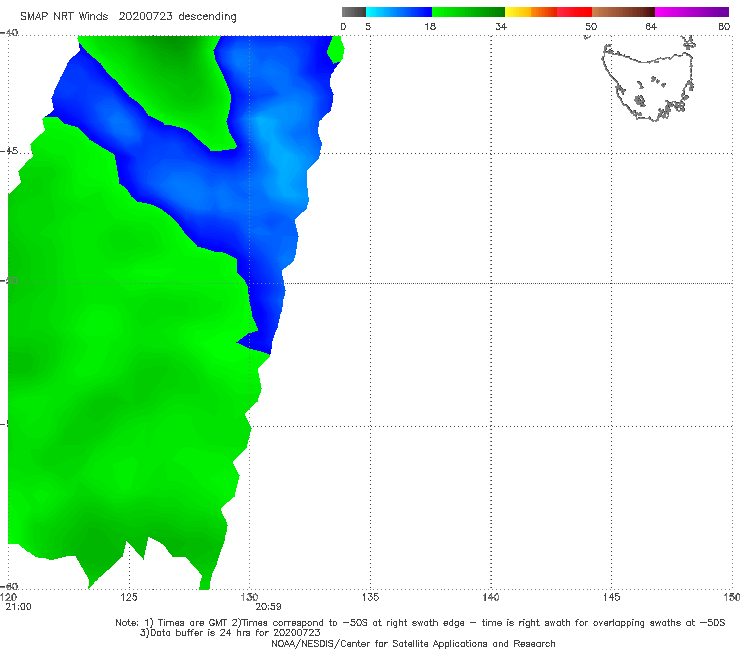Screen dimensions: 740x650
Task: Click longitude axis label '125'
Action: coord(129,597)
